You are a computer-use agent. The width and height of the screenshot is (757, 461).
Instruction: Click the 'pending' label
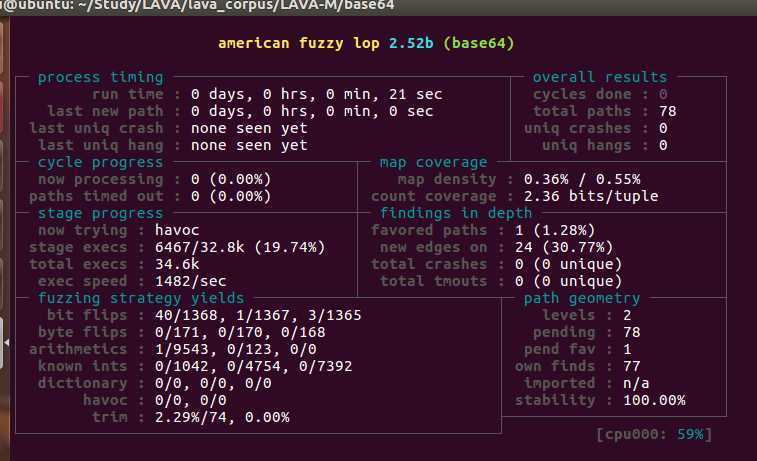coord(564,332)
